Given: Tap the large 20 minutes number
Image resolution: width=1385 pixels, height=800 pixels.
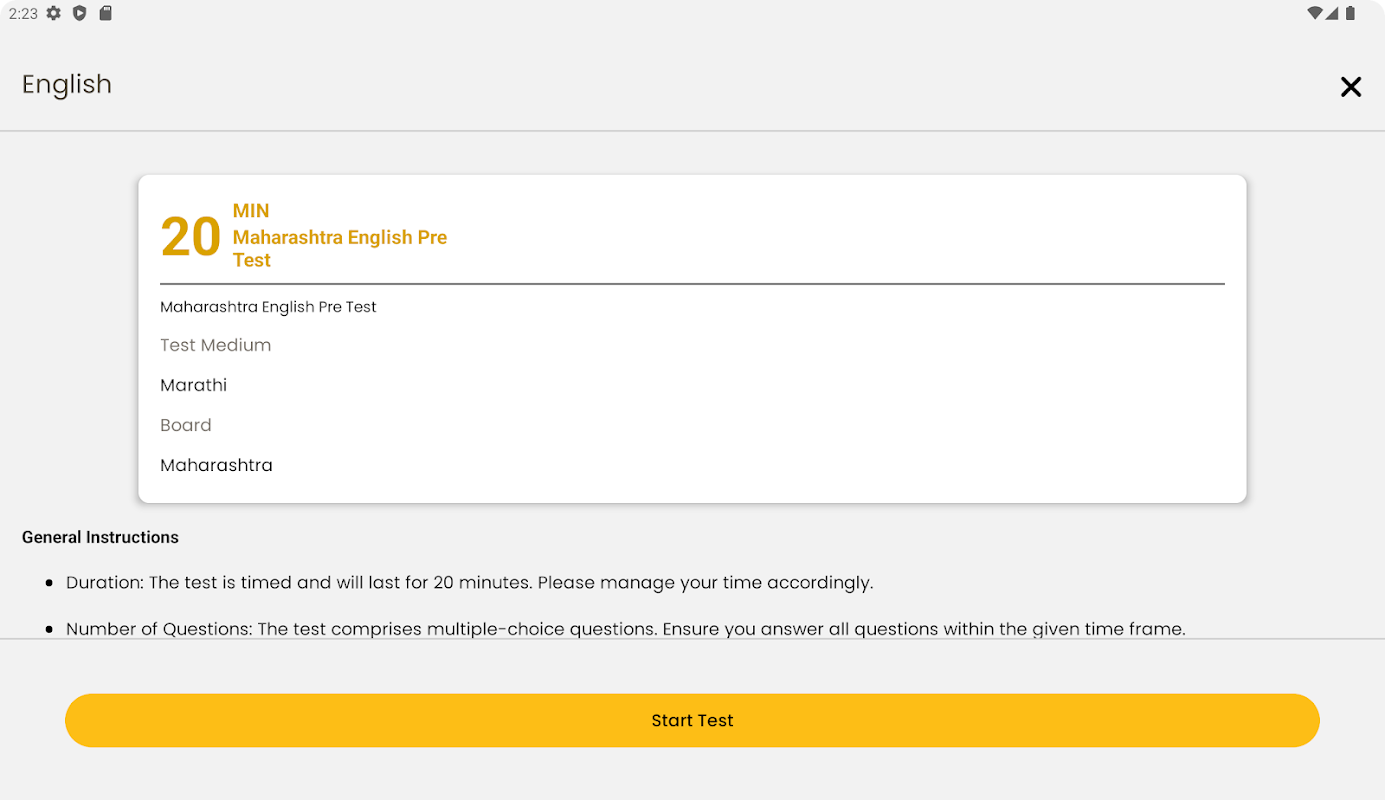Looking at the screenshot, I should click(x=190, y=238).
